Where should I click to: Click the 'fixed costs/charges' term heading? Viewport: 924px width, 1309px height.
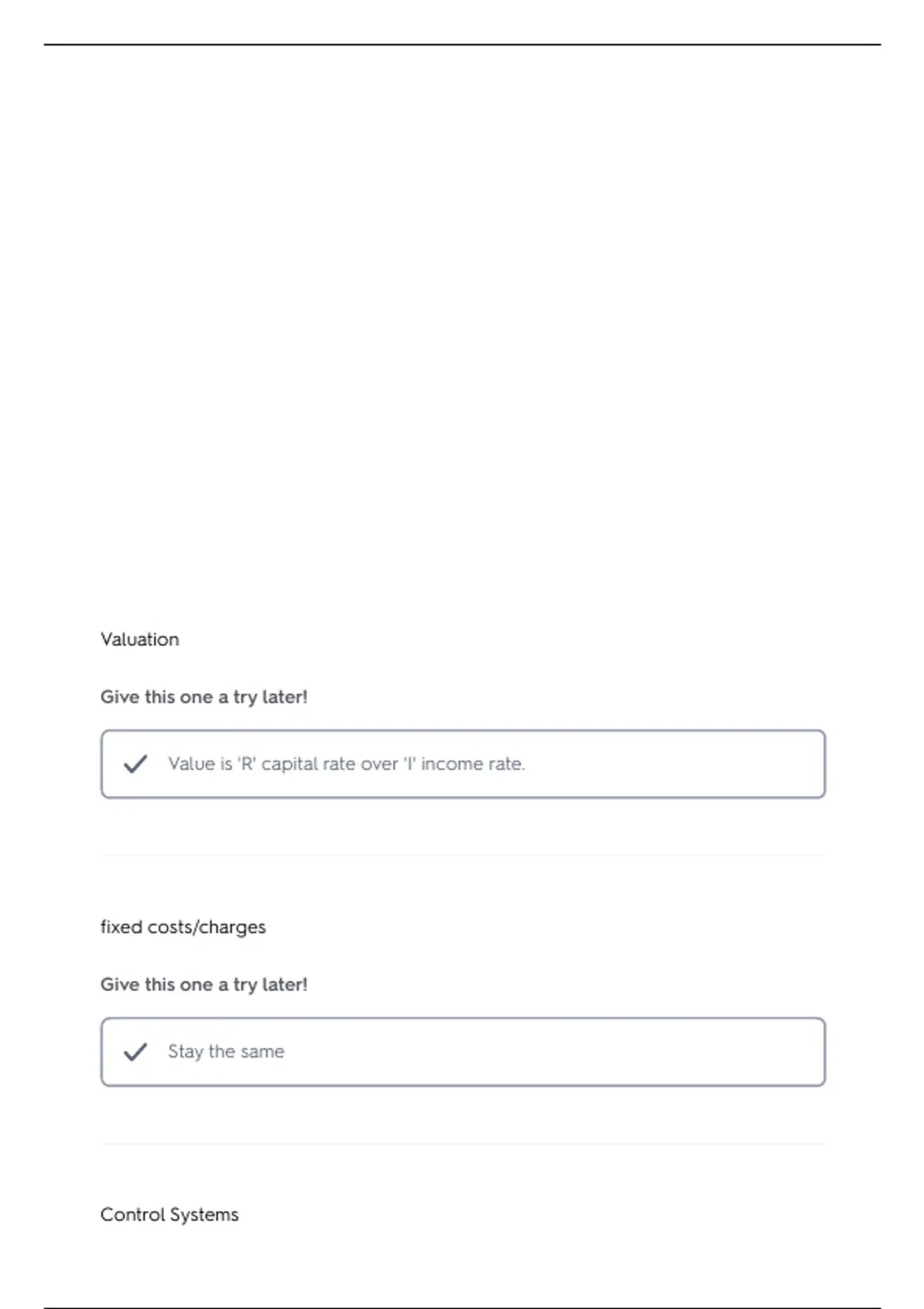coord(183,927)
